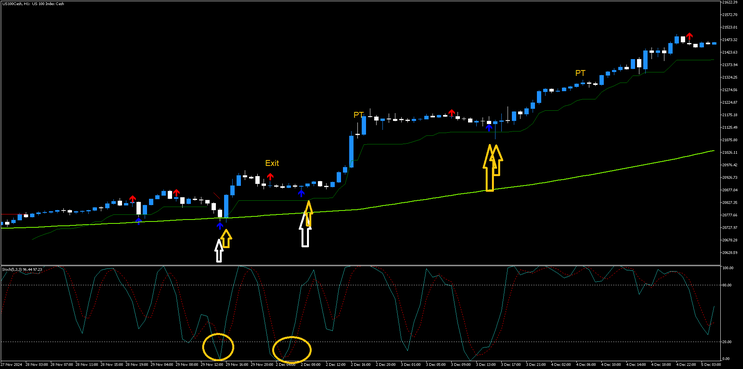The height and width of the screenshot is (369, 743).
Task: Click price label 20777.66 on the scale
Action: pos(731,215)
